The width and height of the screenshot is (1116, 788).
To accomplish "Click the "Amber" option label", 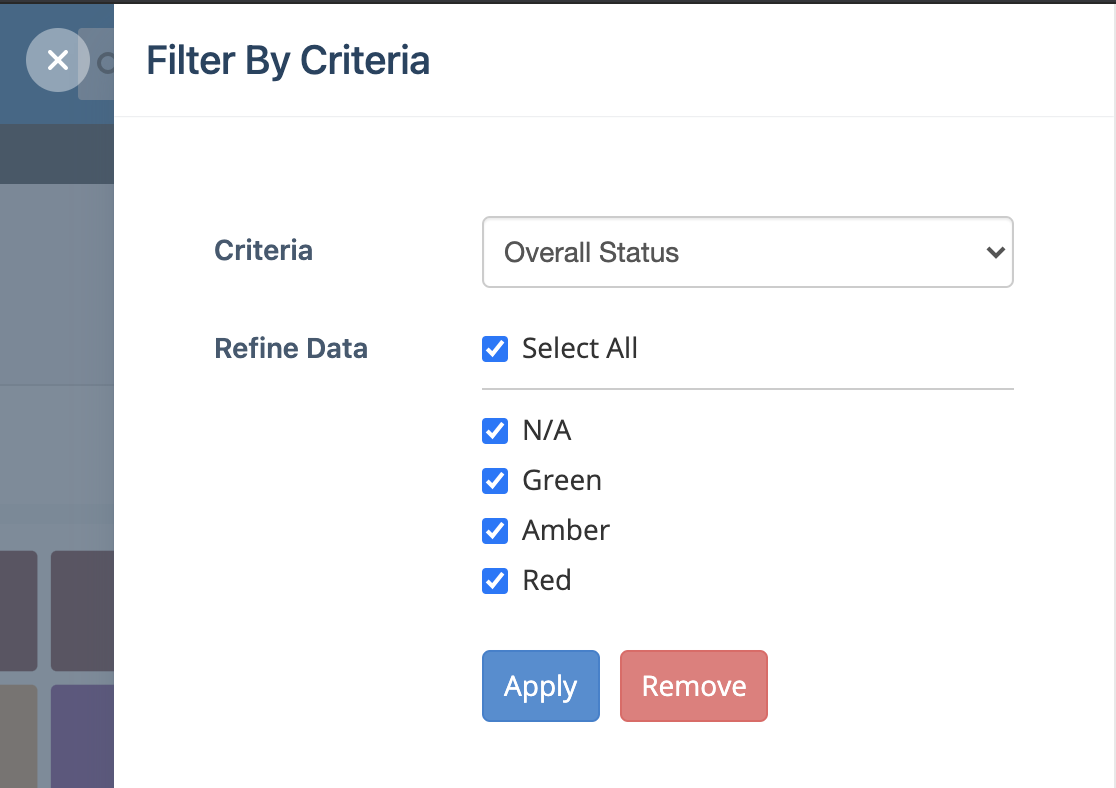I will point(566,531).
